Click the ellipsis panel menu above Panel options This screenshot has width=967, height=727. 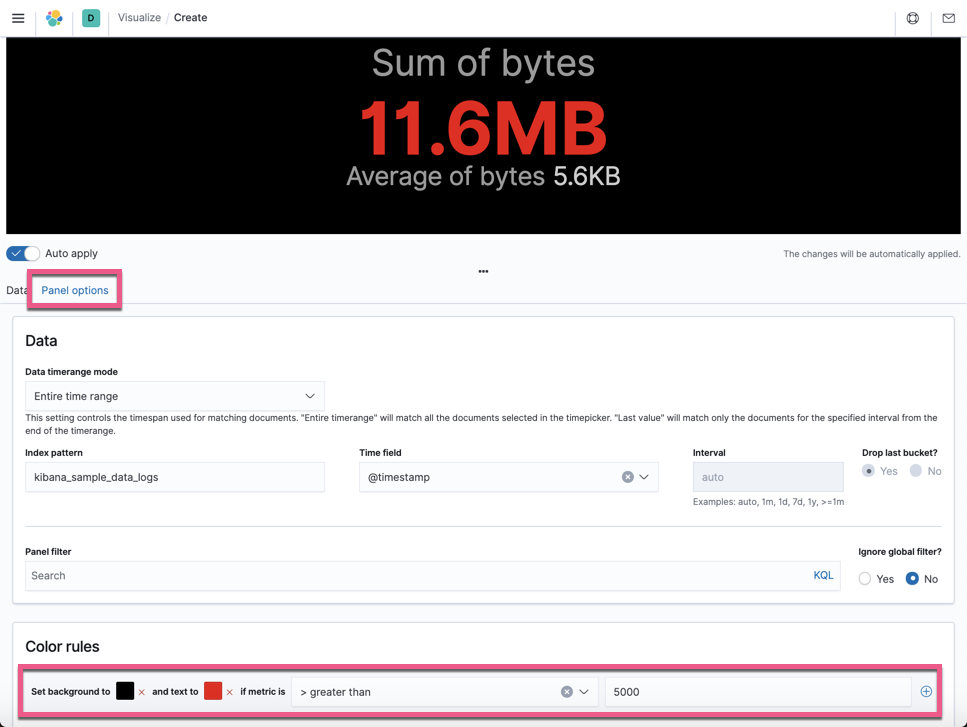[x=483, y=271]
